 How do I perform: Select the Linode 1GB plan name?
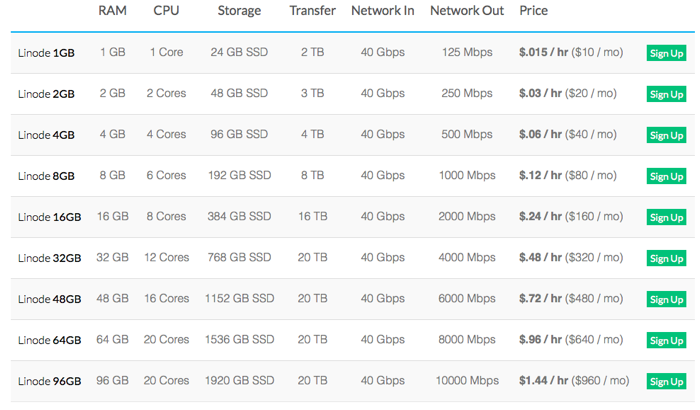click(x=46, y=53)
